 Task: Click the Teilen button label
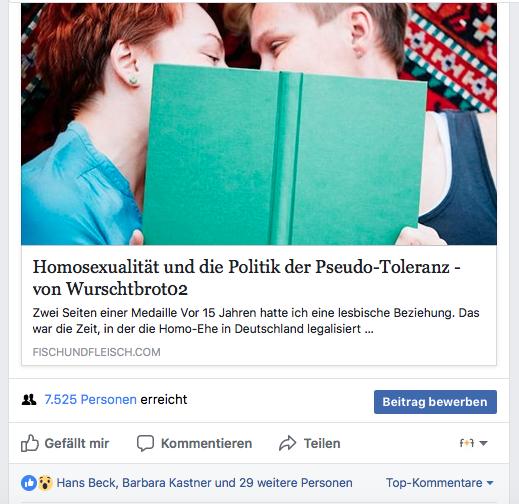(322, 443)
